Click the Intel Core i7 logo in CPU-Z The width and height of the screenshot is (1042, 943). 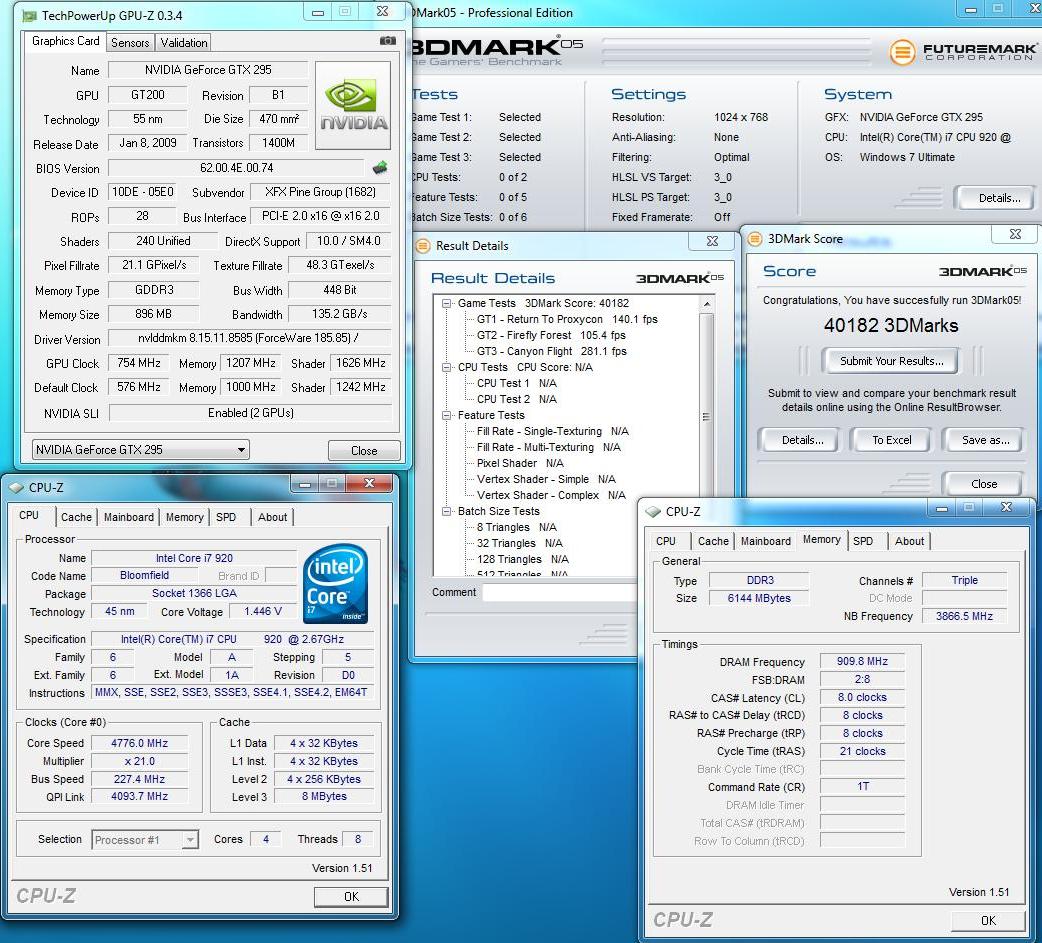[x=336, y=583]
